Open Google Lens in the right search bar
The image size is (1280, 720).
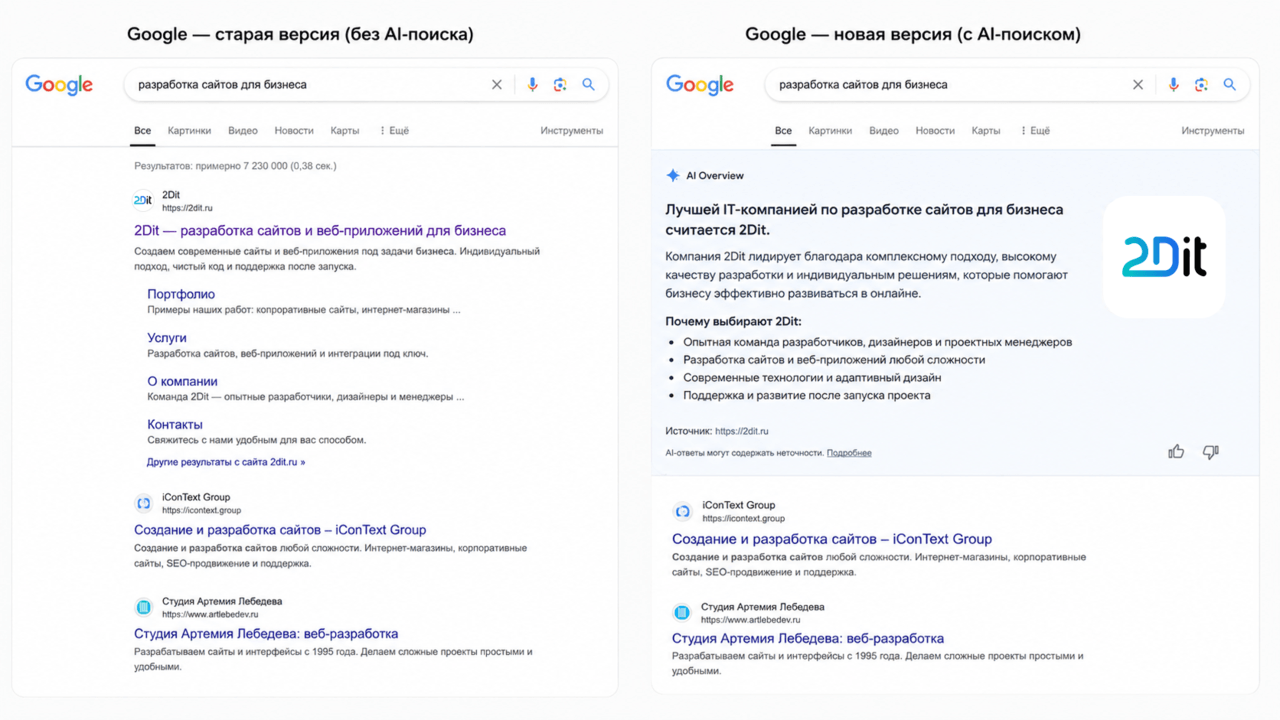click(1201, 85)
